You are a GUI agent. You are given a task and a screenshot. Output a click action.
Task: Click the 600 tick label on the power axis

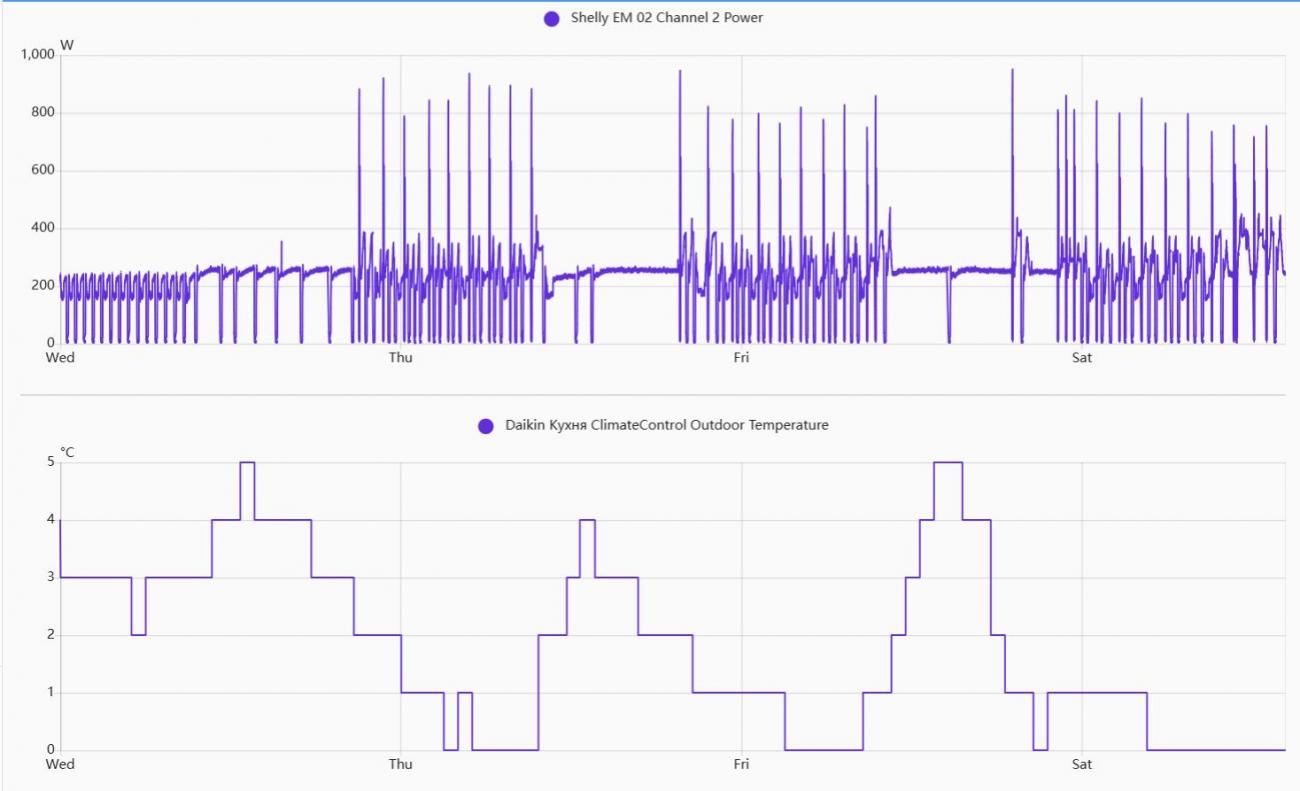(43, 171)
